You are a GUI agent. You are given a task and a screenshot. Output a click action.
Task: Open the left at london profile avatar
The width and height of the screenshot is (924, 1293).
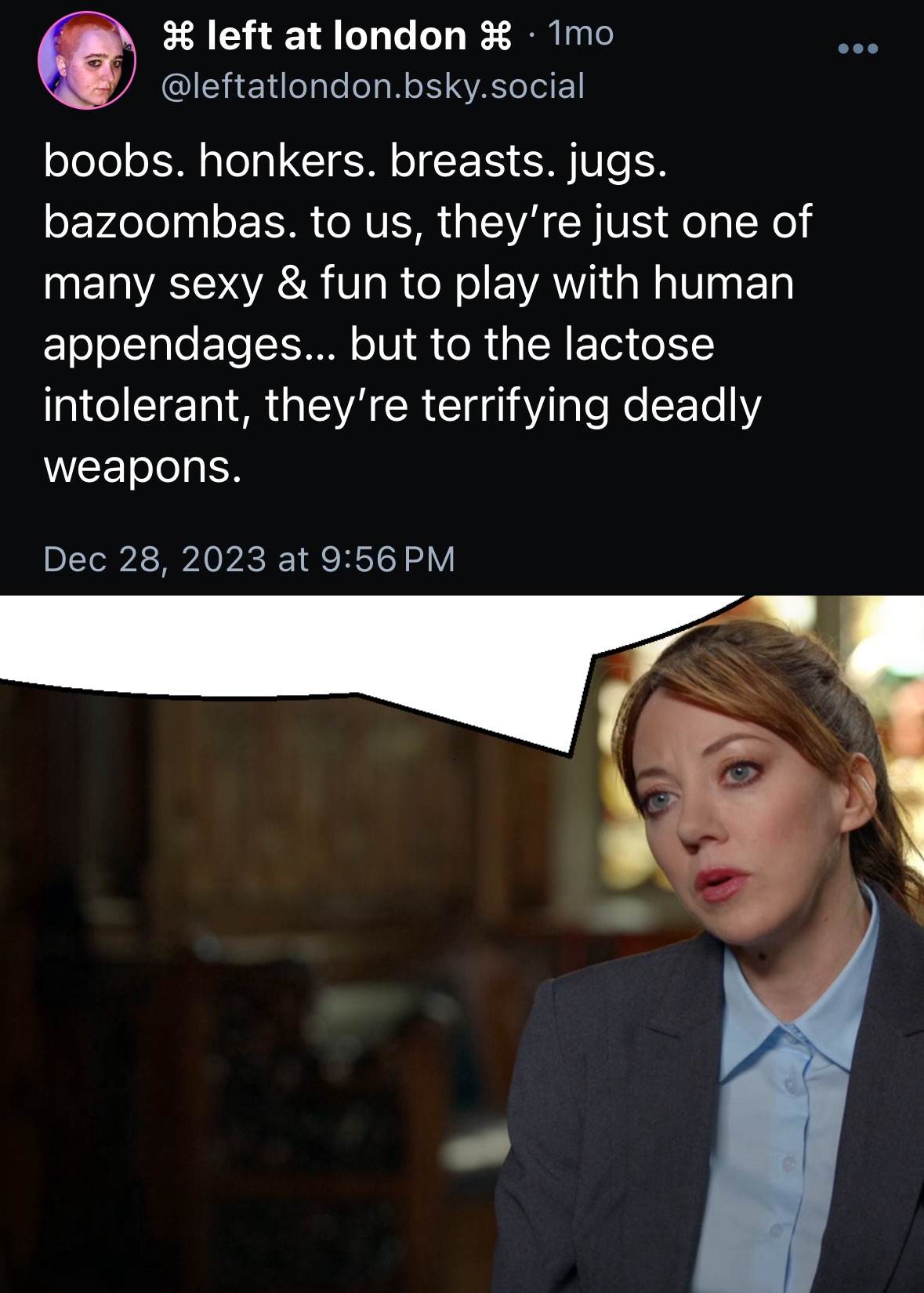(x=87, y=60)
